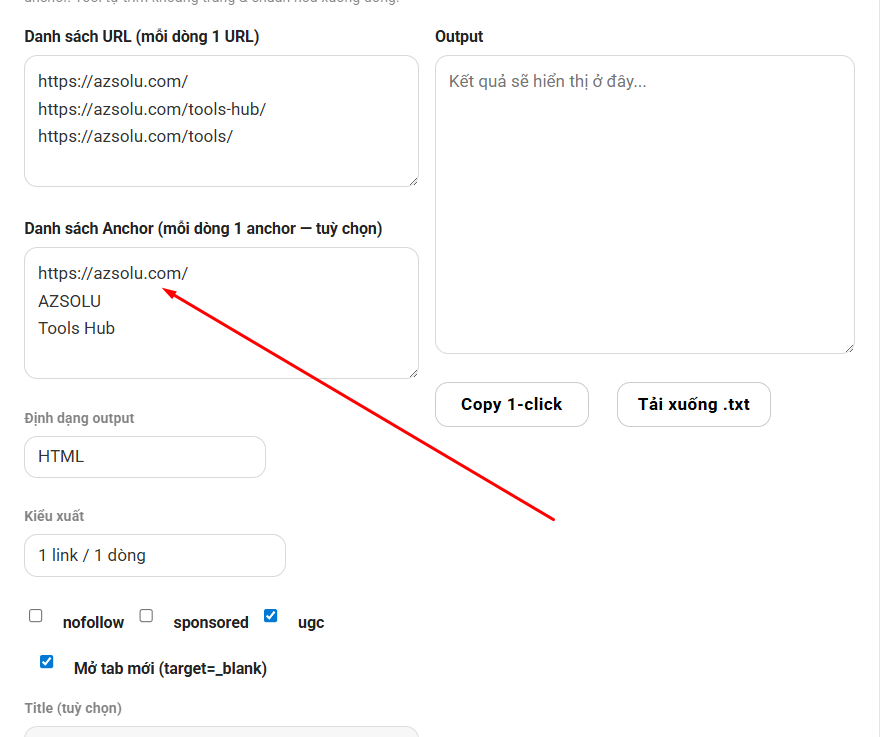Uncheck the ugc checkbox
This screenshot has height=737, width=880.
(x=271, y=616)
